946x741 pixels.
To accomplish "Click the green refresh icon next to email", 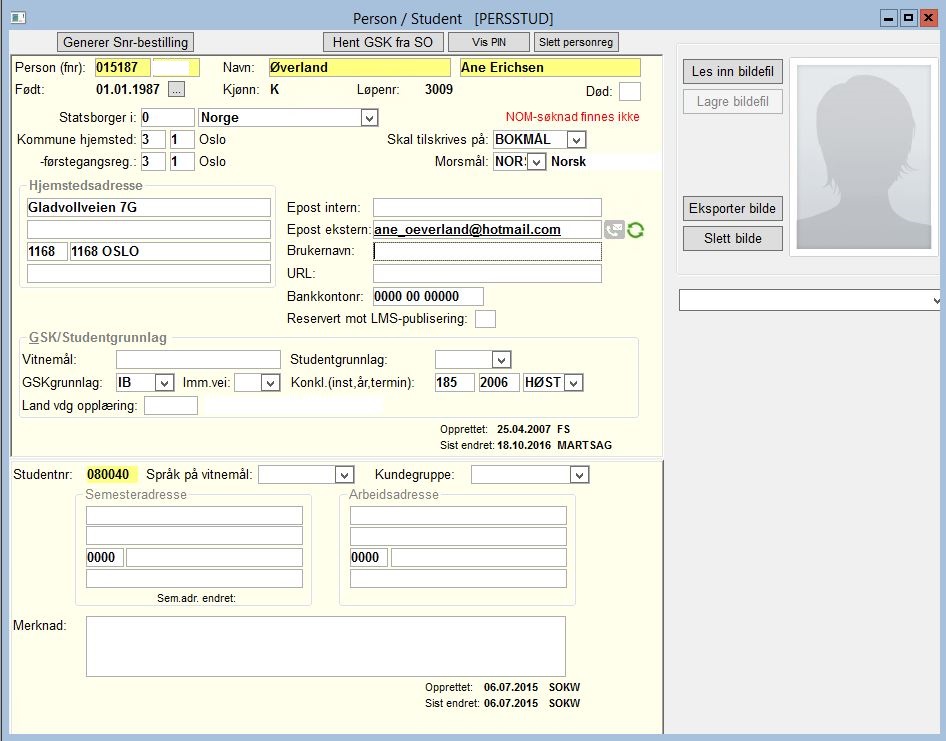I will 635,230.
